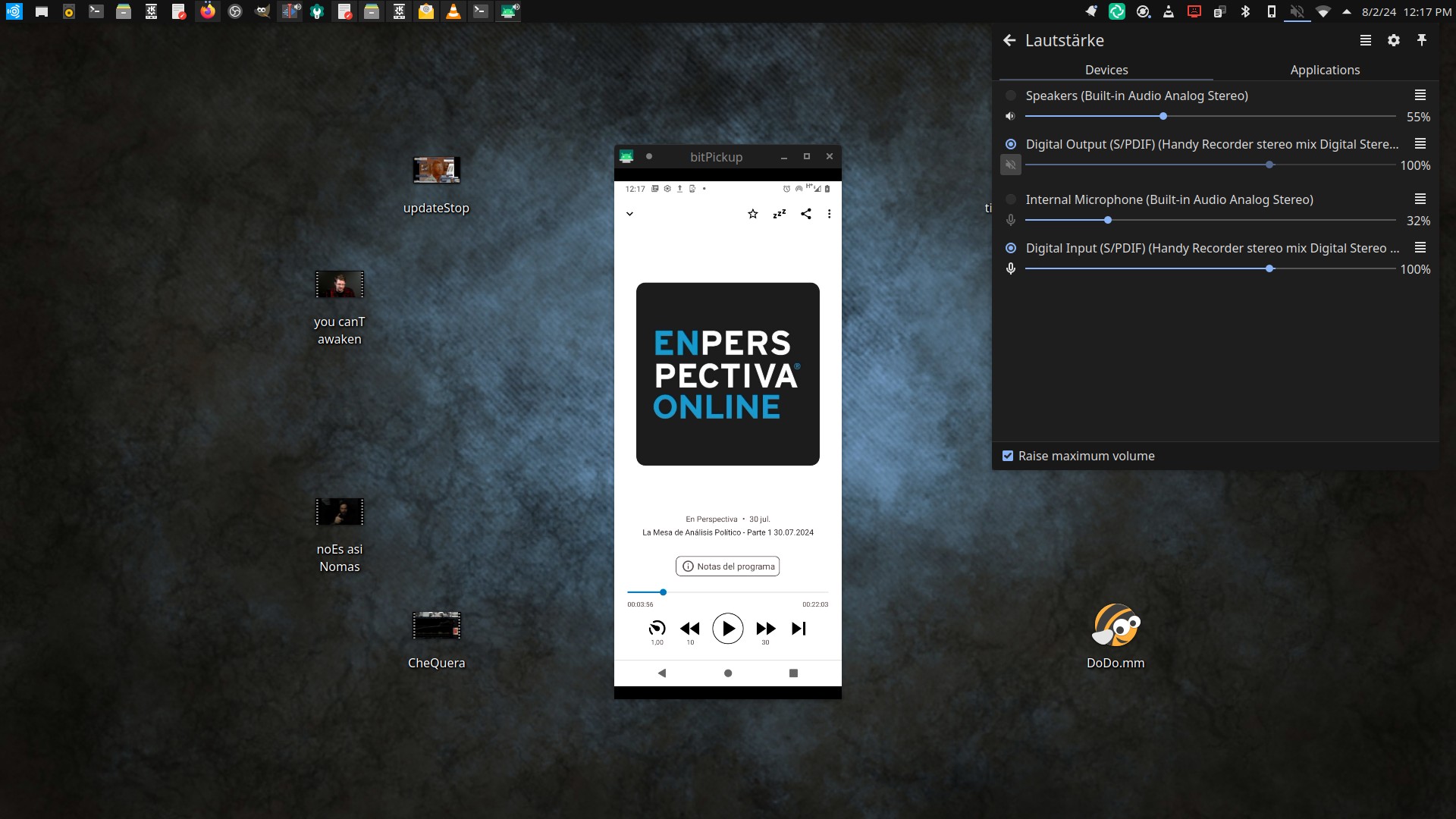Open Digital Input device options menu
This screenshot has width=1456, height=819.
coord(1420,247)
